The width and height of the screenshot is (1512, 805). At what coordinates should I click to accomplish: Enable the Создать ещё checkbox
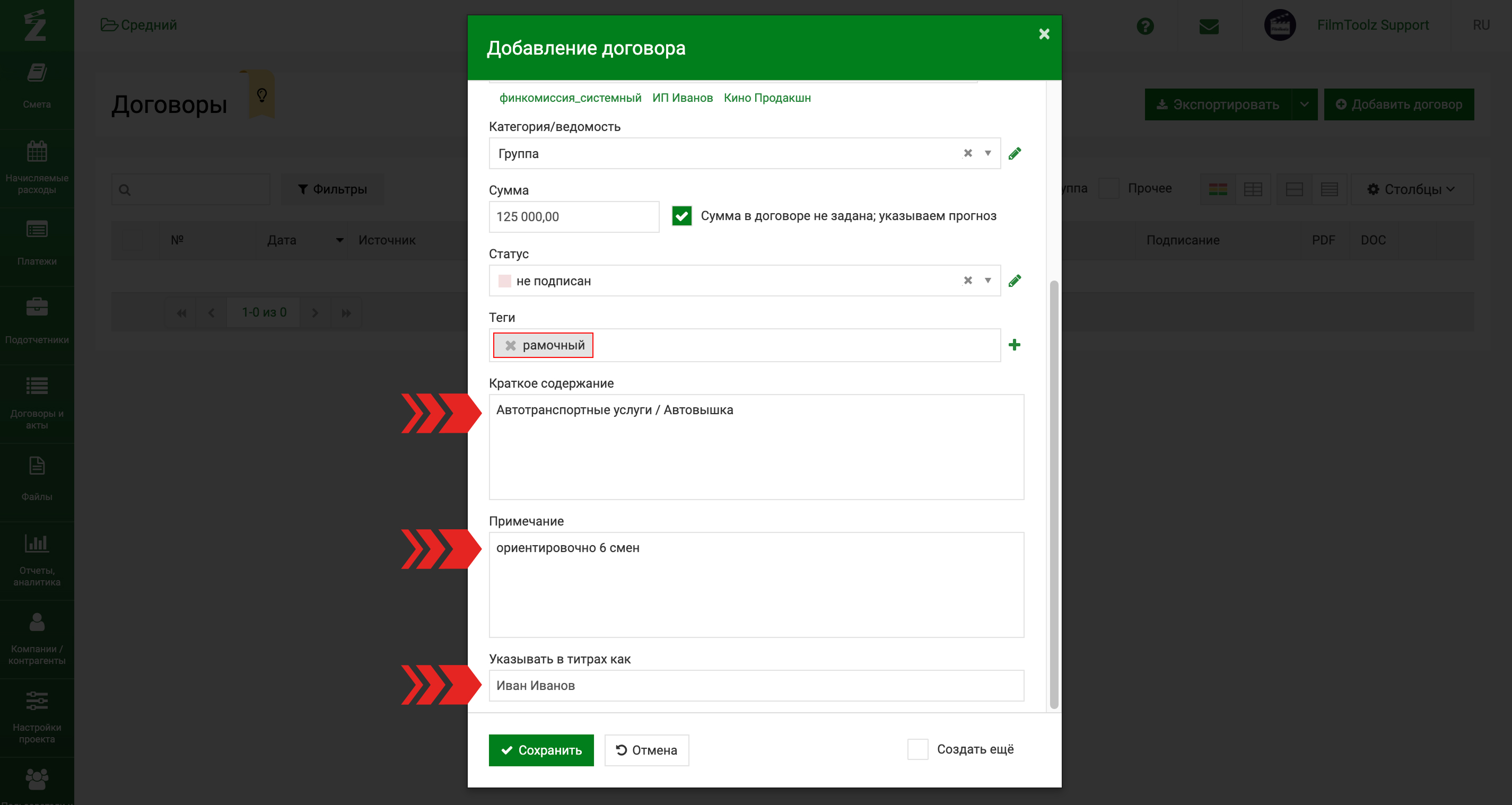917,749
